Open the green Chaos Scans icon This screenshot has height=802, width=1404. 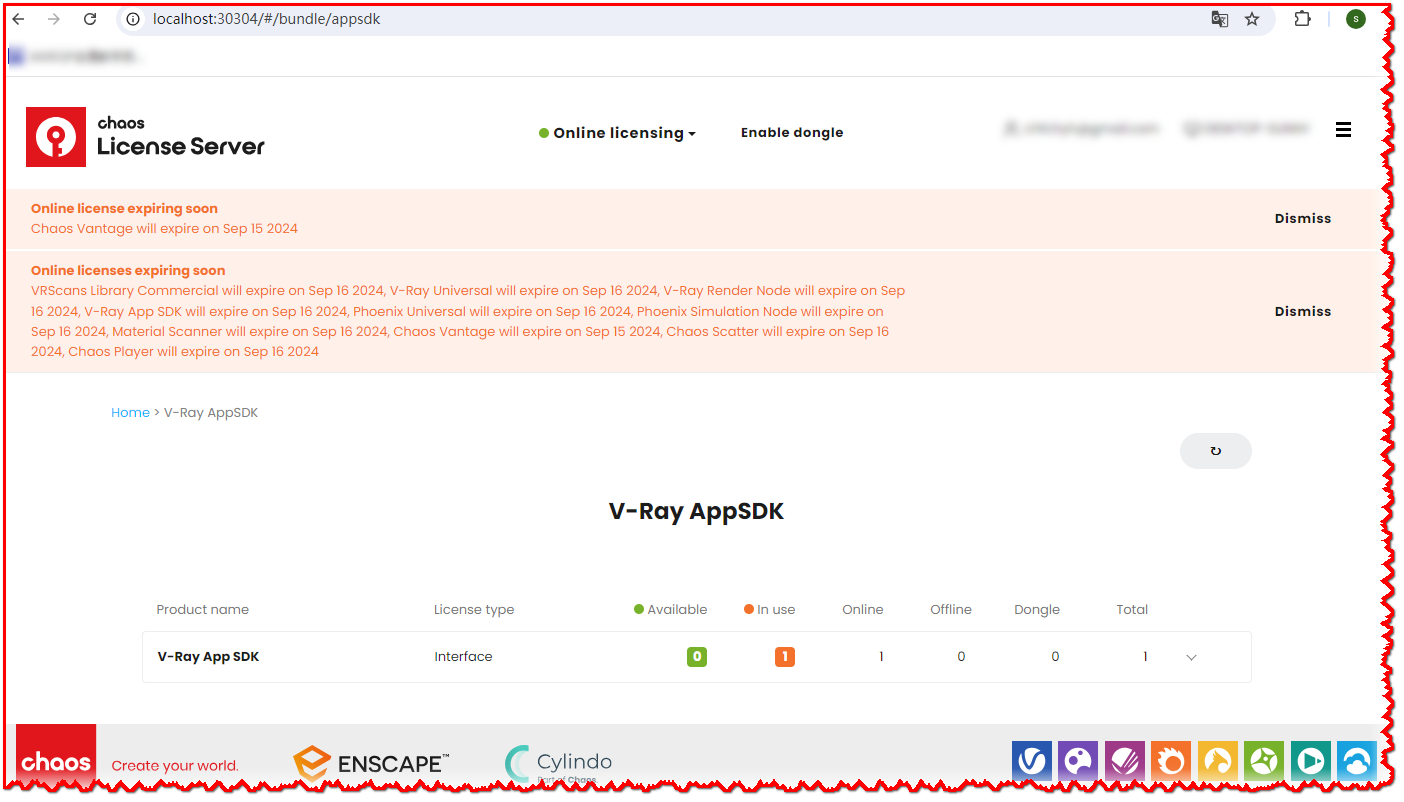pyautogui.click(x=1264, y=762)
